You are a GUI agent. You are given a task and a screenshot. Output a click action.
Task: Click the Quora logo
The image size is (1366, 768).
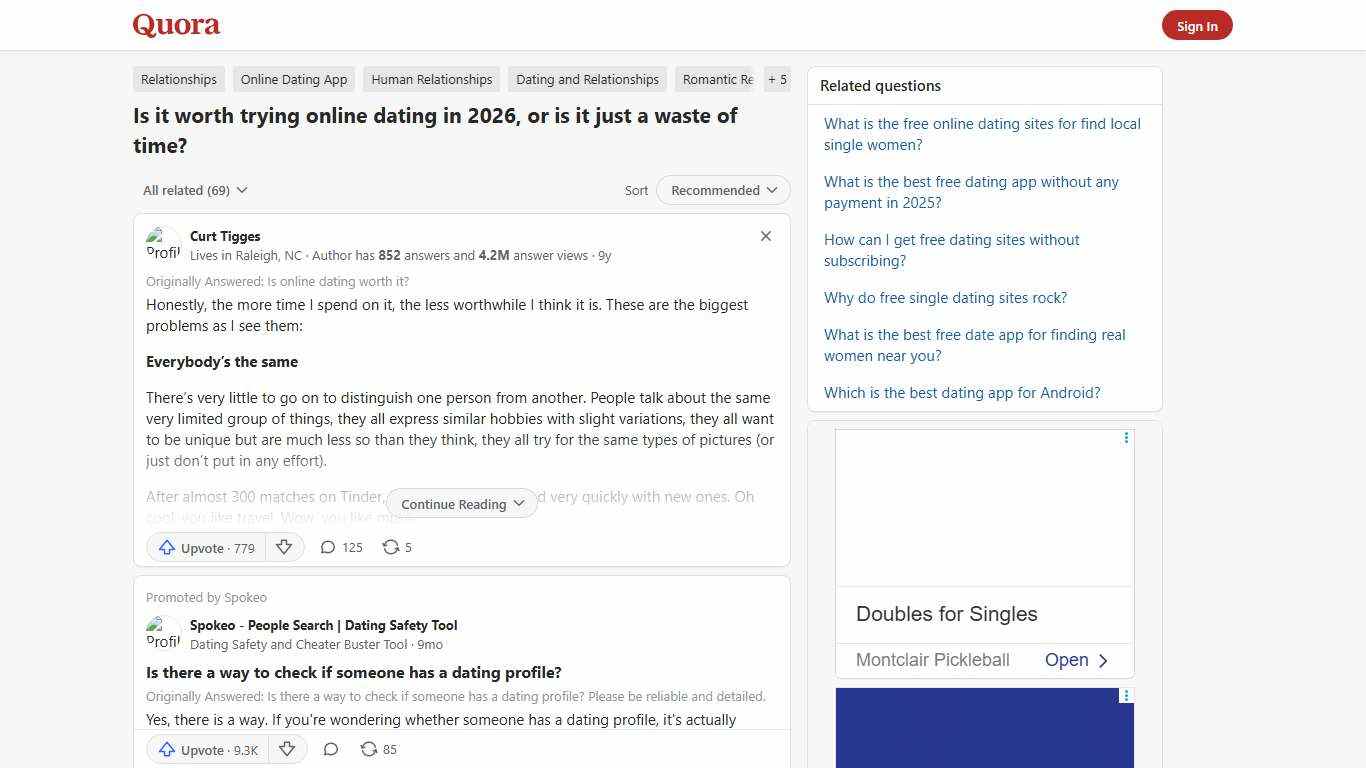coord(175,25)
